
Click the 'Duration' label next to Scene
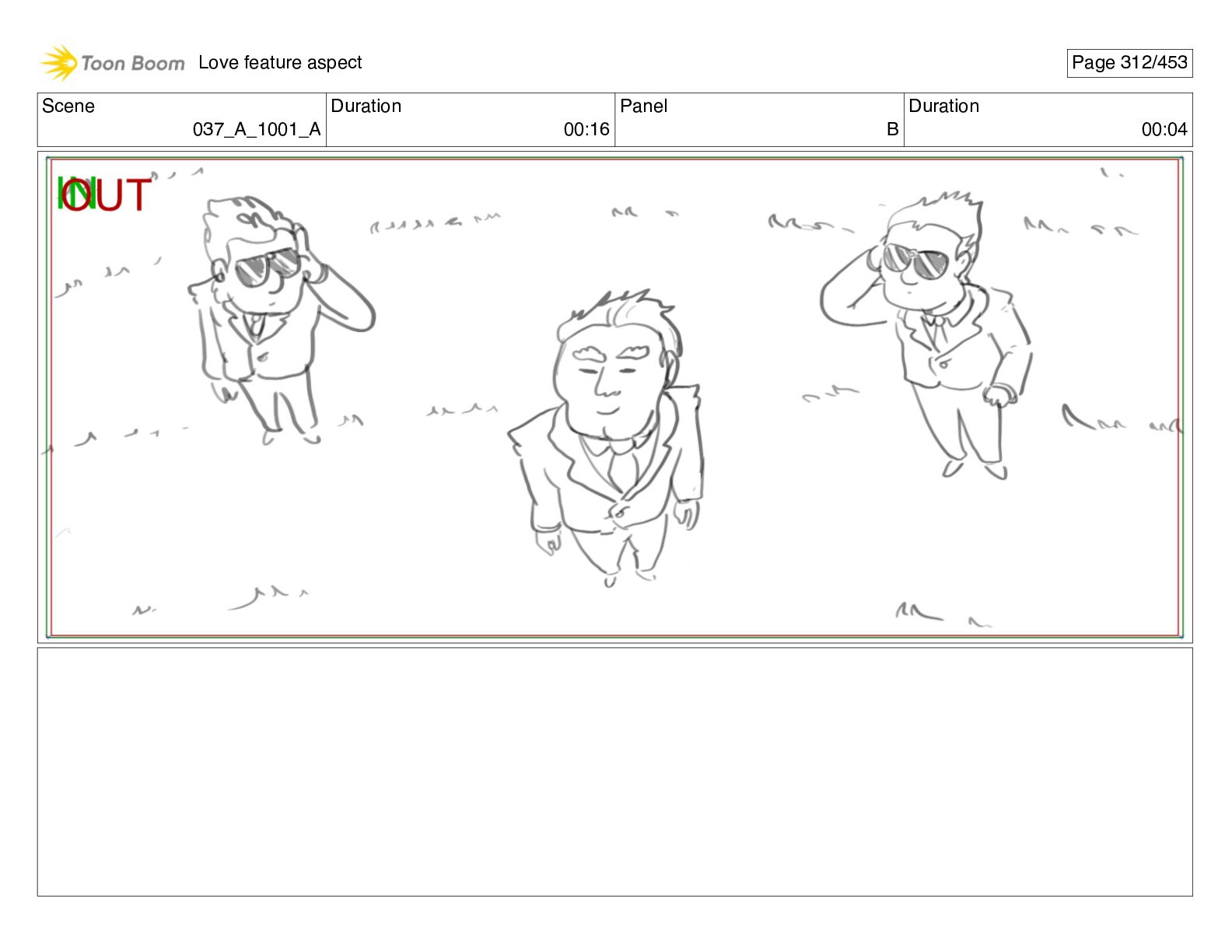tap(366, 106)
